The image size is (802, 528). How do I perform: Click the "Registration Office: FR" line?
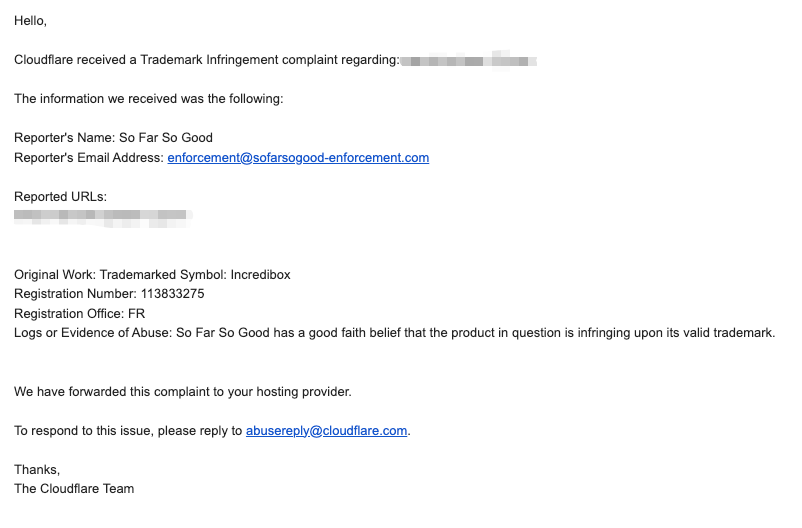pyautogui.click(x=80, y=314)
